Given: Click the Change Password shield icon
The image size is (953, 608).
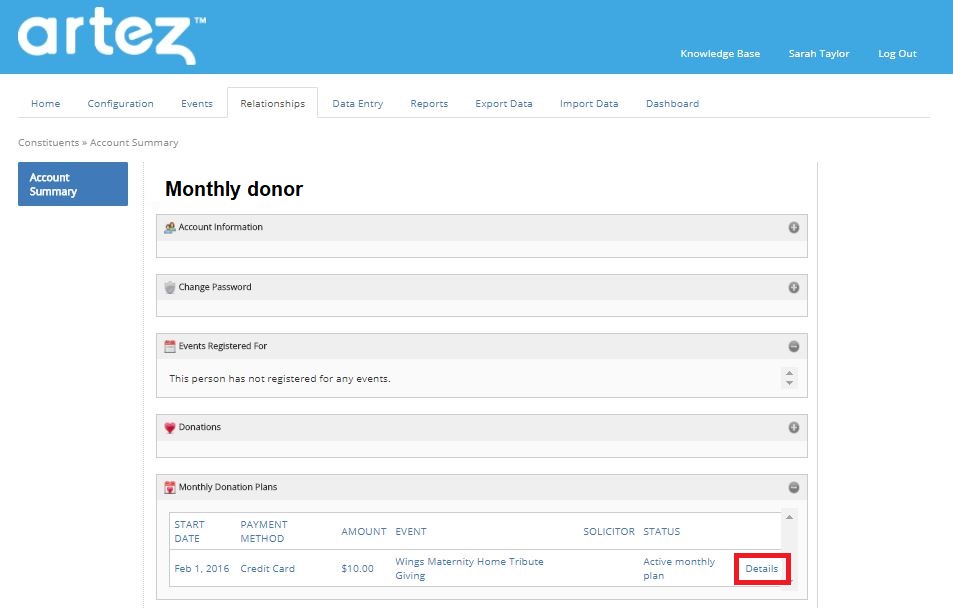Looking at the screenshot, I should [x=170, y=288].
